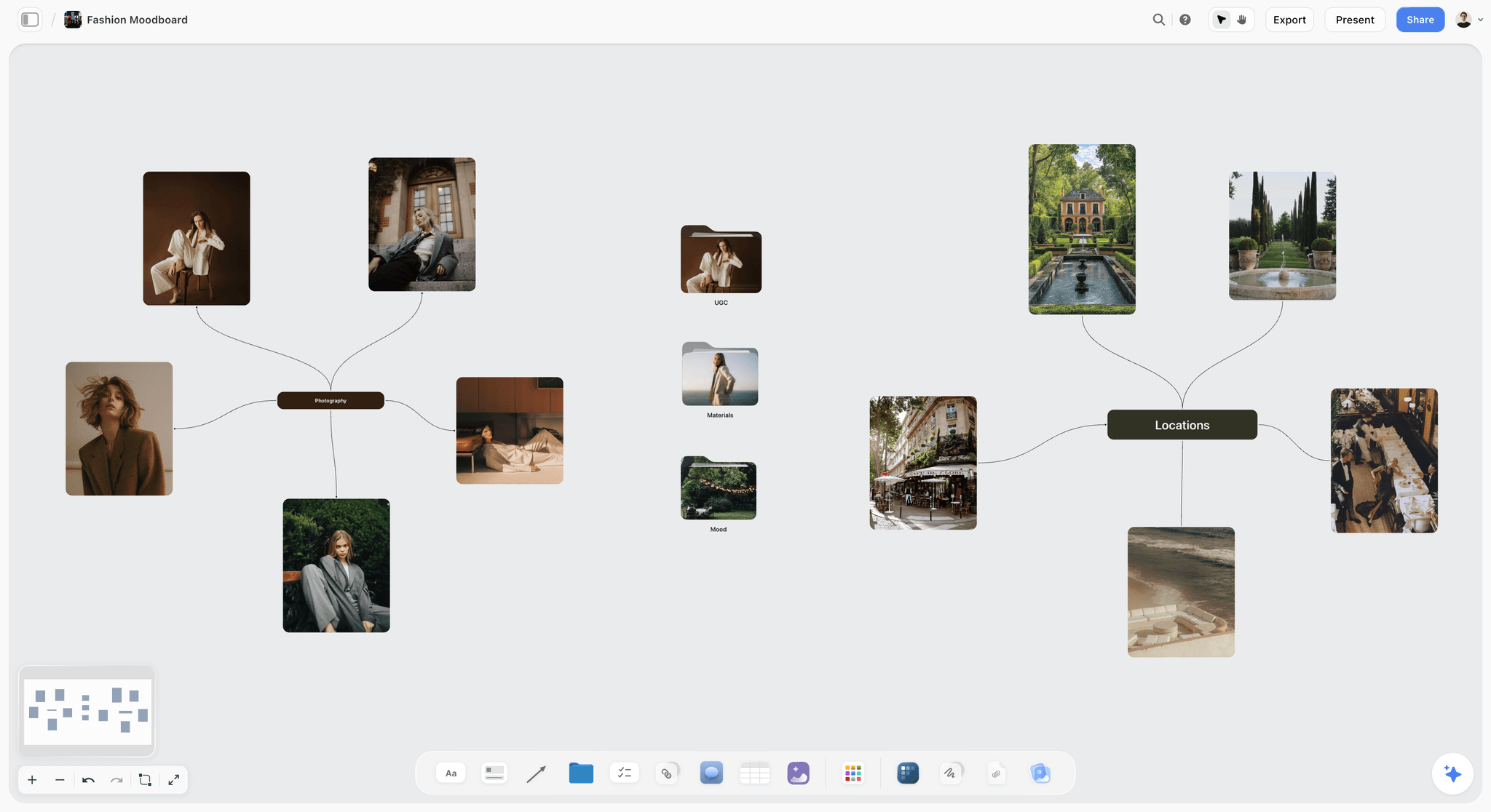Click the Fashion Moodboard title text
Image resolution: width=1491 pixels, height=812 pixels.
(137, 20)
